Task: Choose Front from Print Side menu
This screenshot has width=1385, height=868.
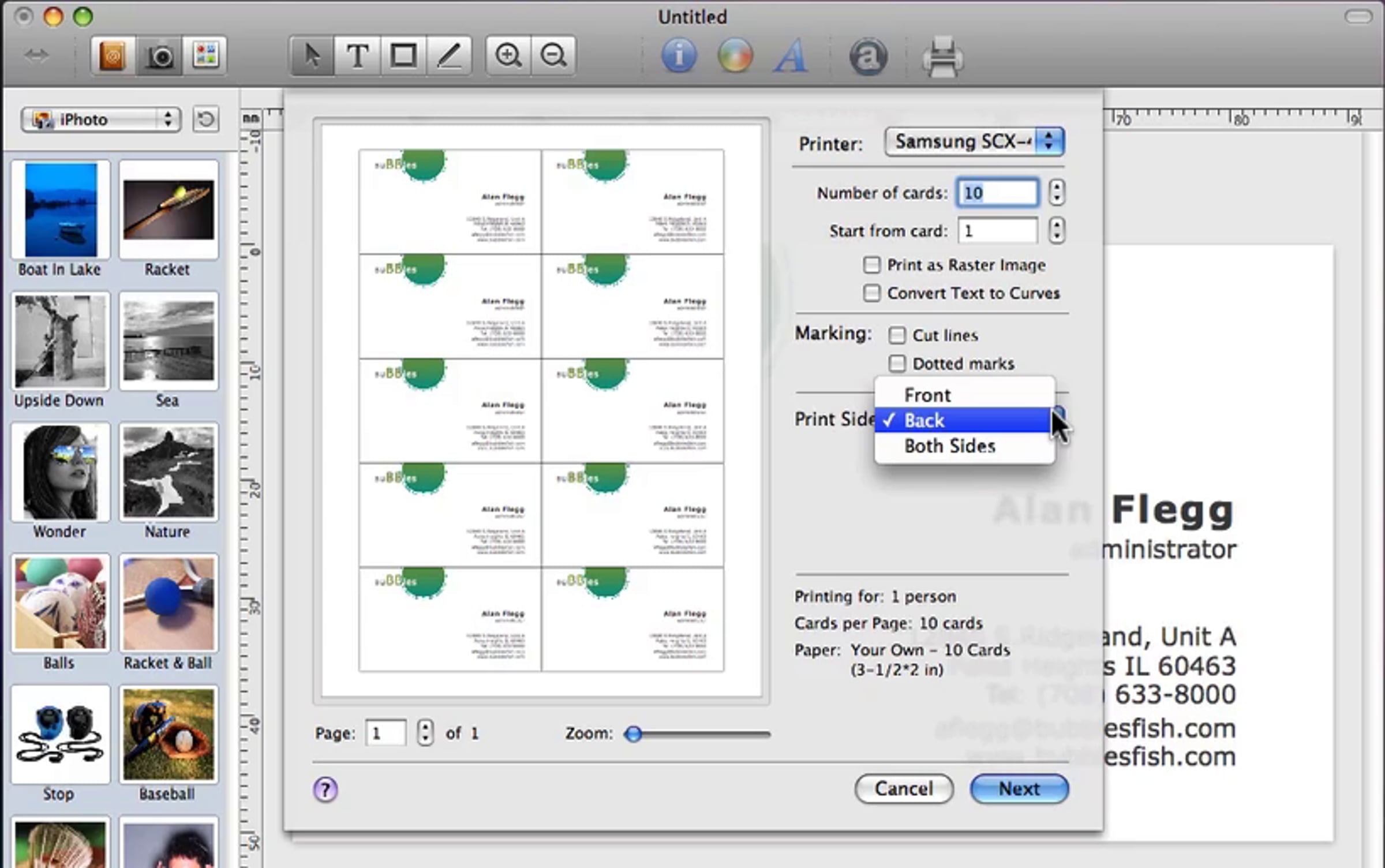Action: pos(927,395)
